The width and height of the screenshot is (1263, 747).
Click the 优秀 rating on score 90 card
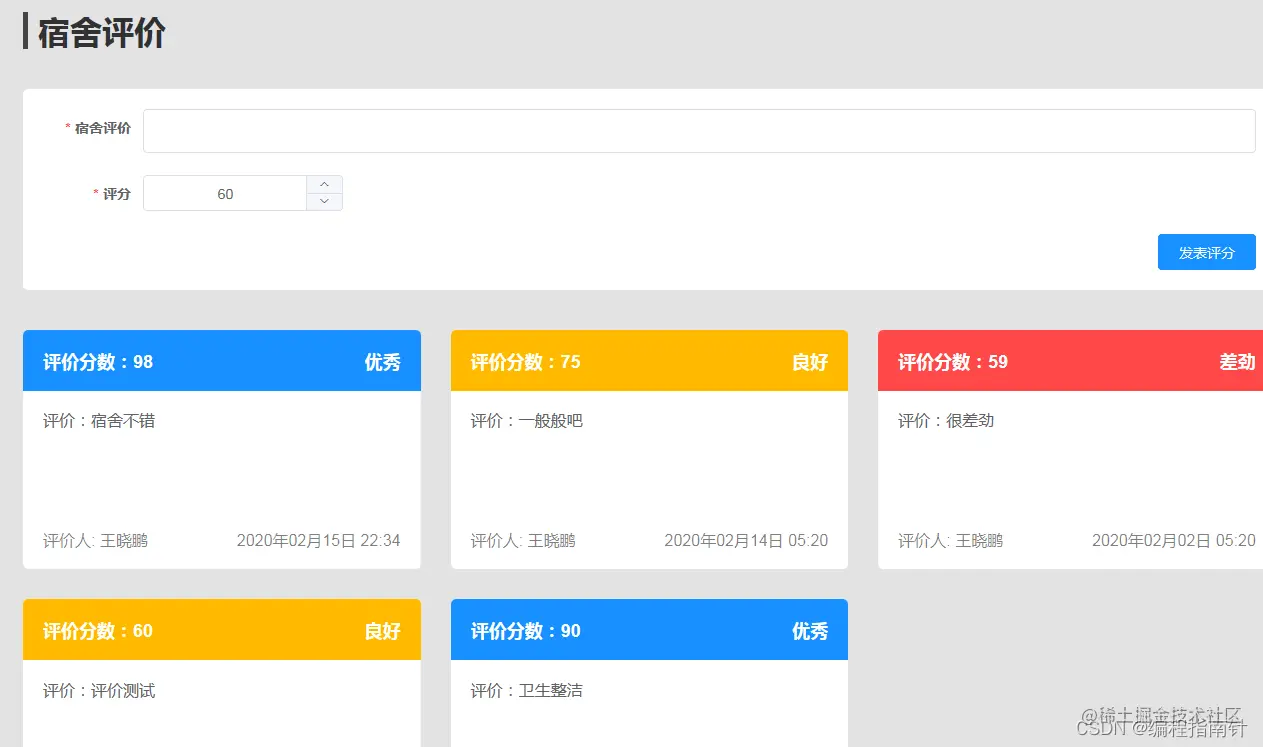[x=810, y=631]
